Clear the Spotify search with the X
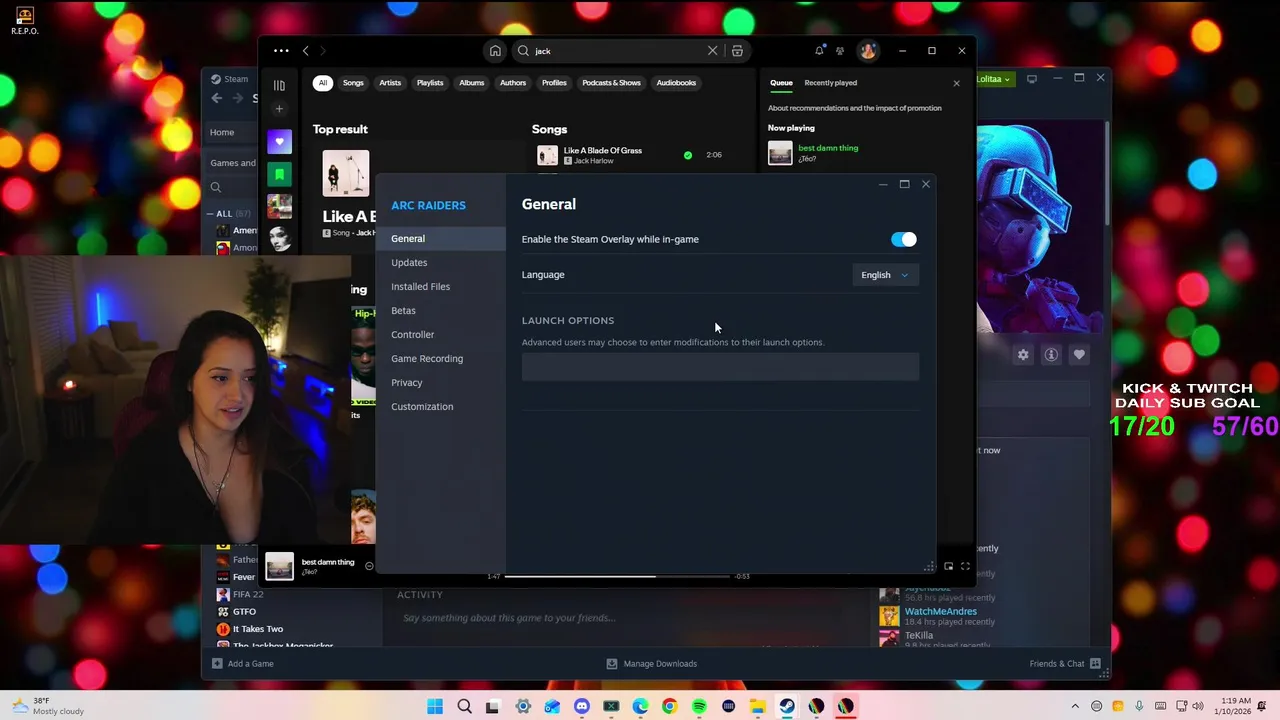Image resolution: width=1280 pixels, height=720 pixels. [x=713, y=51]
